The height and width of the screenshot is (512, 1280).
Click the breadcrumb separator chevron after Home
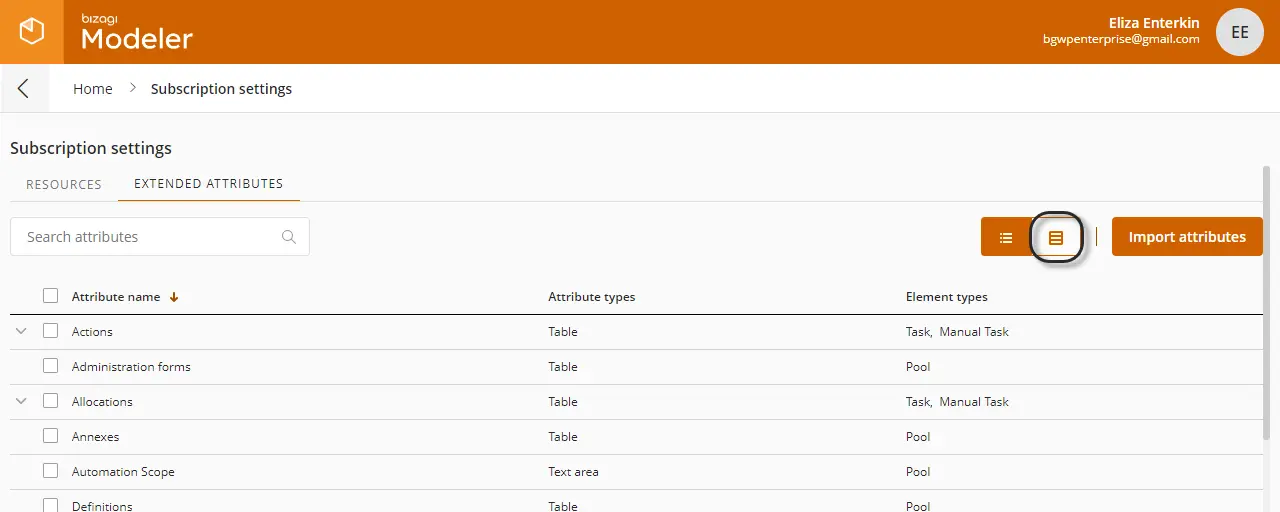(x=132, y=89)
